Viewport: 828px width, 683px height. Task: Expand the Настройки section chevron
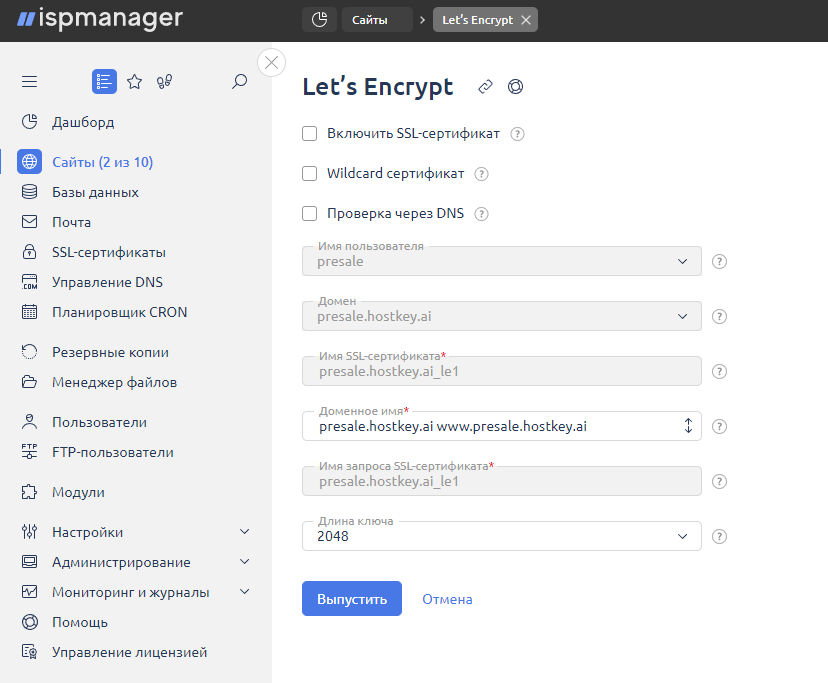[x=244, y=532]
